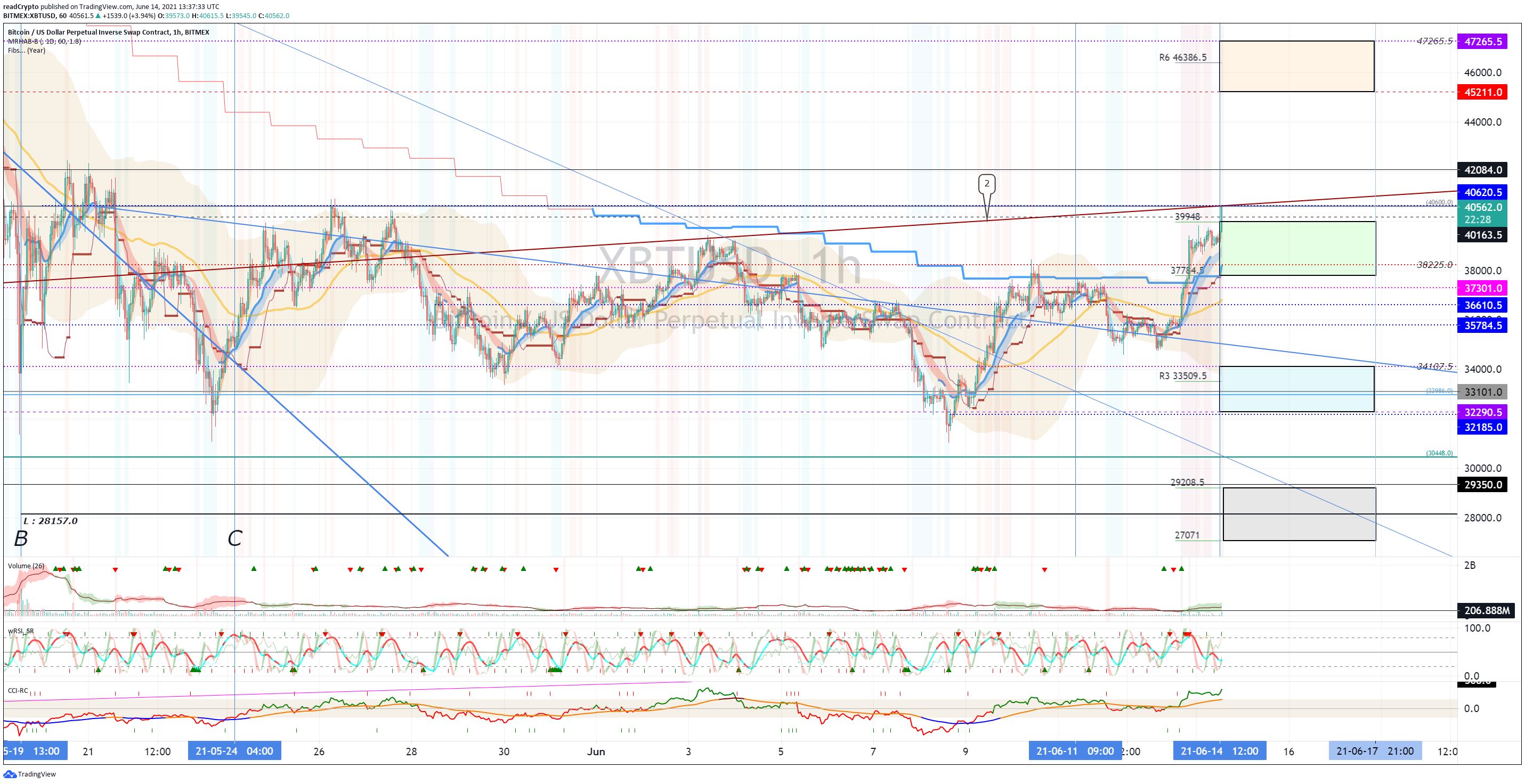
Task: Click the 'Jun' label on time axis
Action: pos(596,752)
